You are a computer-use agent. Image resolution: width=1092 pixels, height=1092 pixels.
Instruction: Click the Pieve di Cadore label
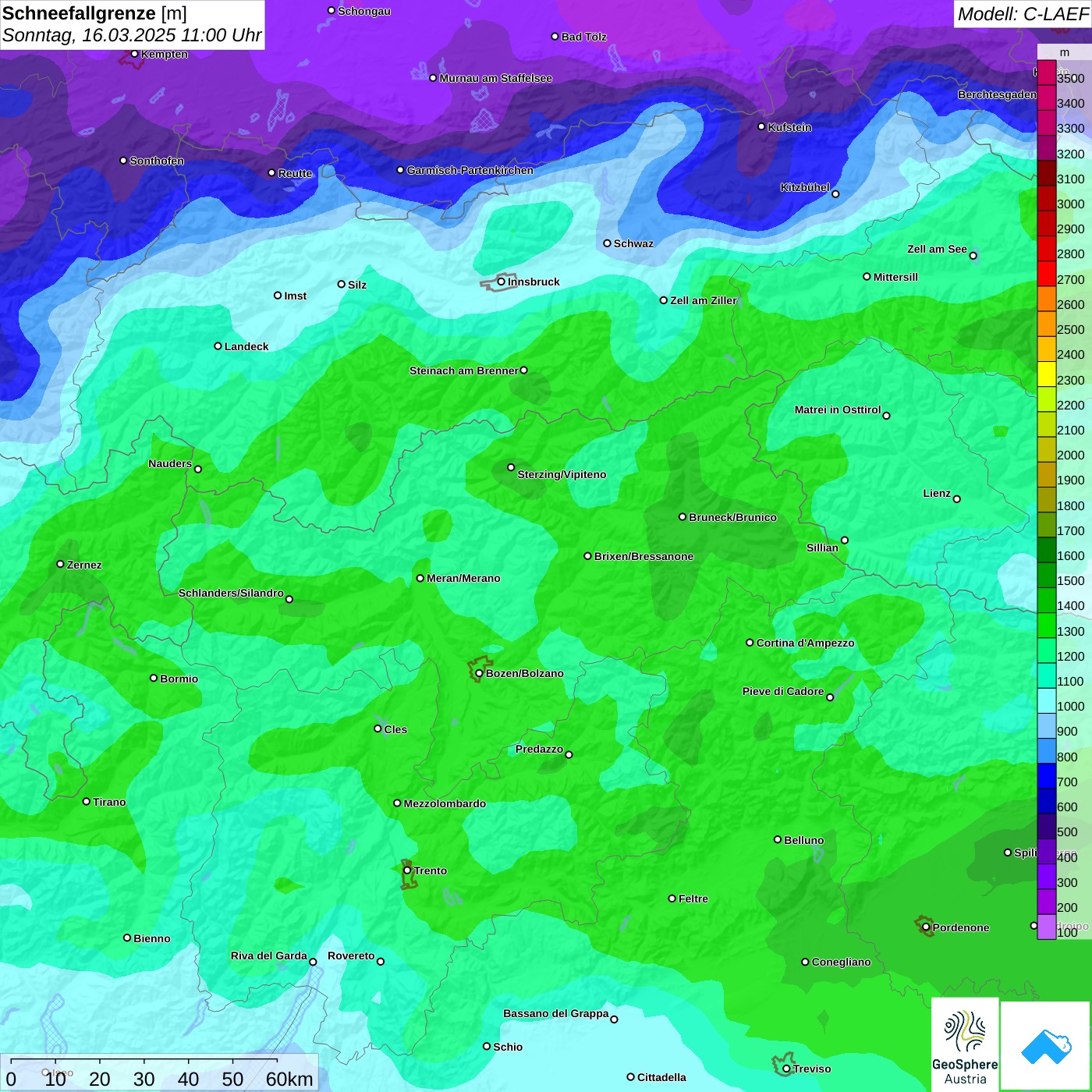[783, 691]
